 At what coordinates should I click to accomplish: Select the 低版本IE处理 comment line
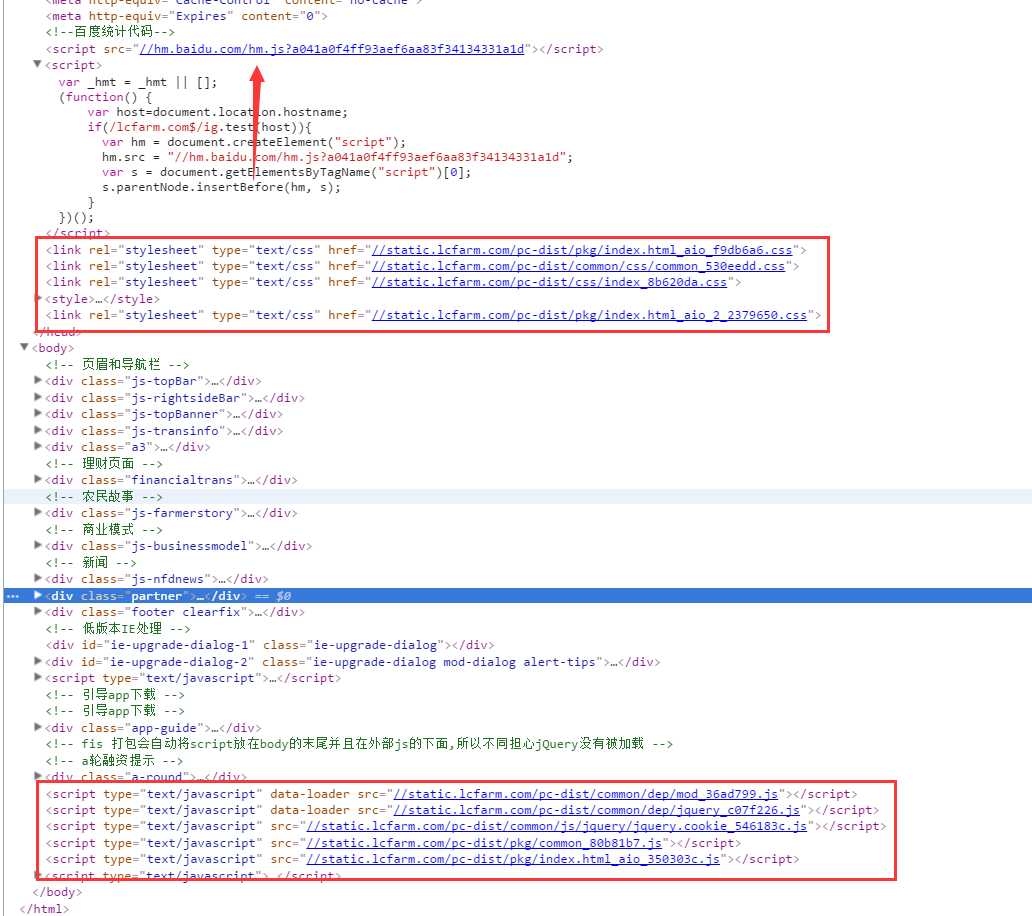[118, 628]
